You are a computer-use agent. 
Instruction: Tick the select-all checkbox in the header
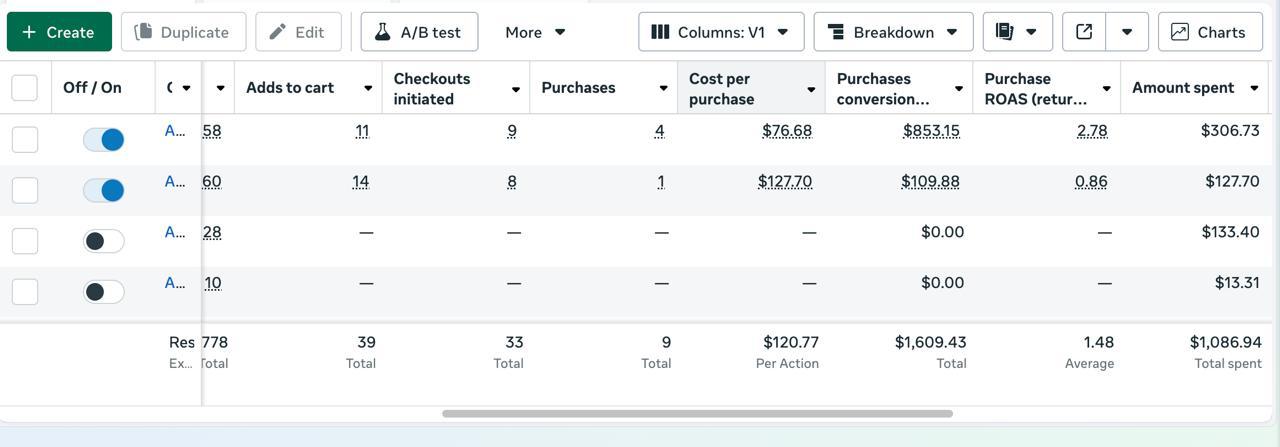click(25, 88)
